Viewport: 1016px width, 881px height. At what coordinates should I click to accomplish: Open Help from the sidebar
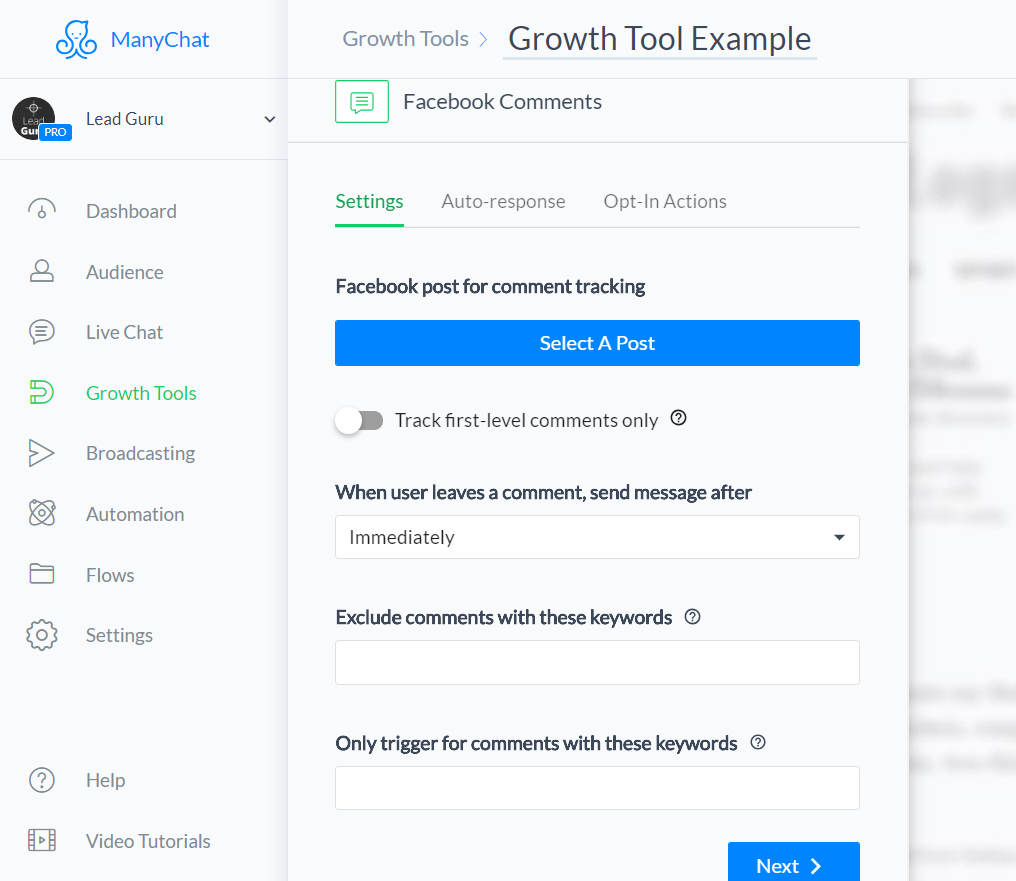[106, 781]
